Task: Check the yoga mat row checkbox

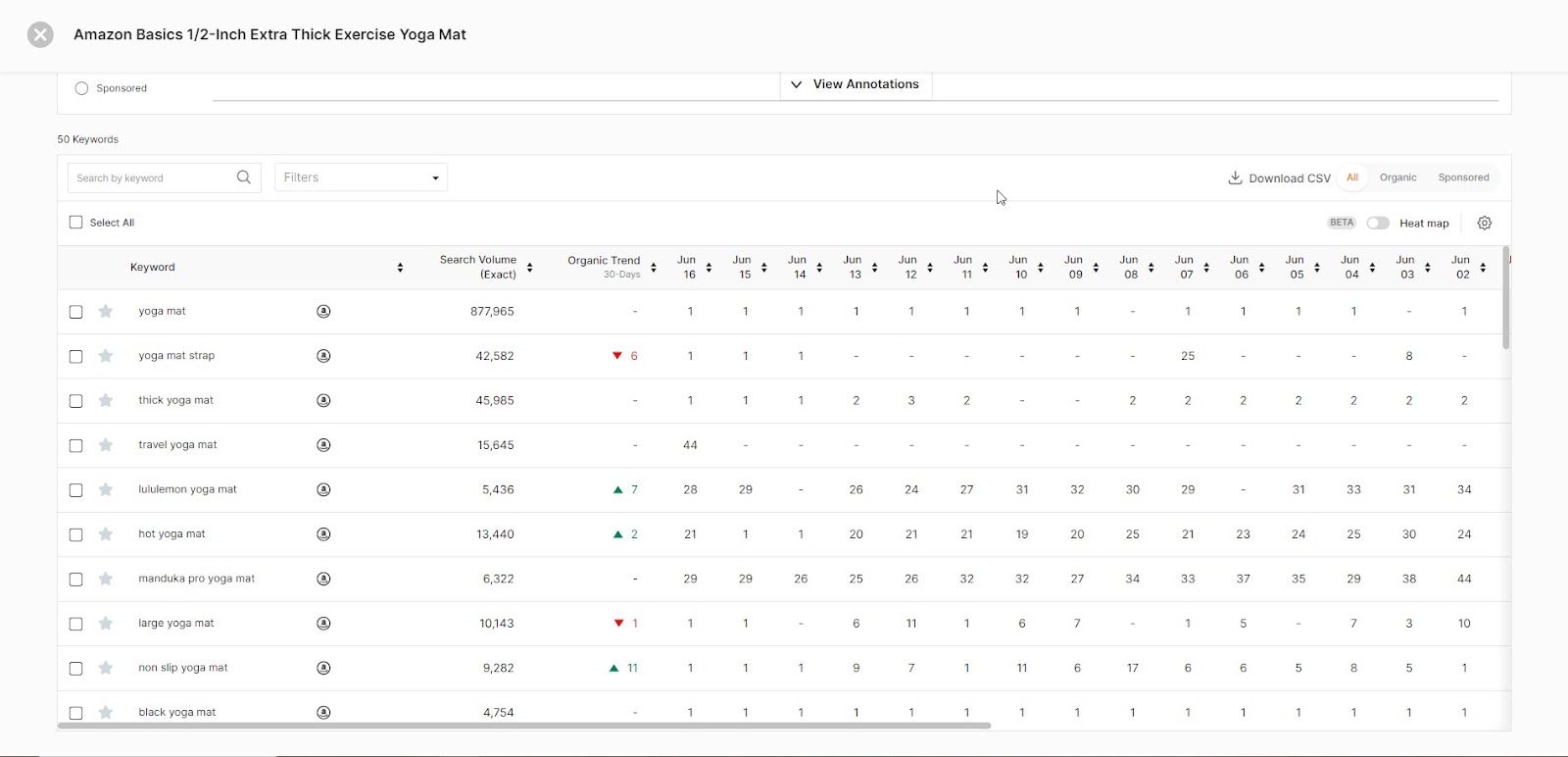Action: [75, 312]
